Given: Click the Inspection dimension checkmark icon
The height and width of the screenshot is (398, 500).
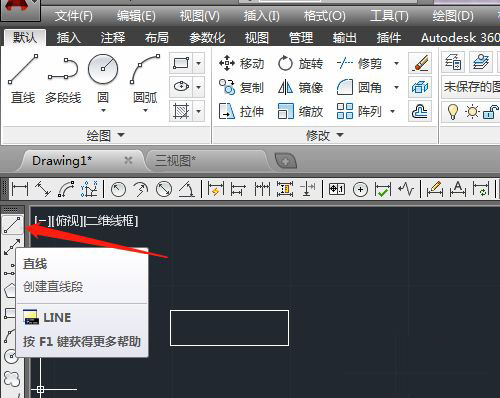Looking at the screenshot, I should [383, 189].
